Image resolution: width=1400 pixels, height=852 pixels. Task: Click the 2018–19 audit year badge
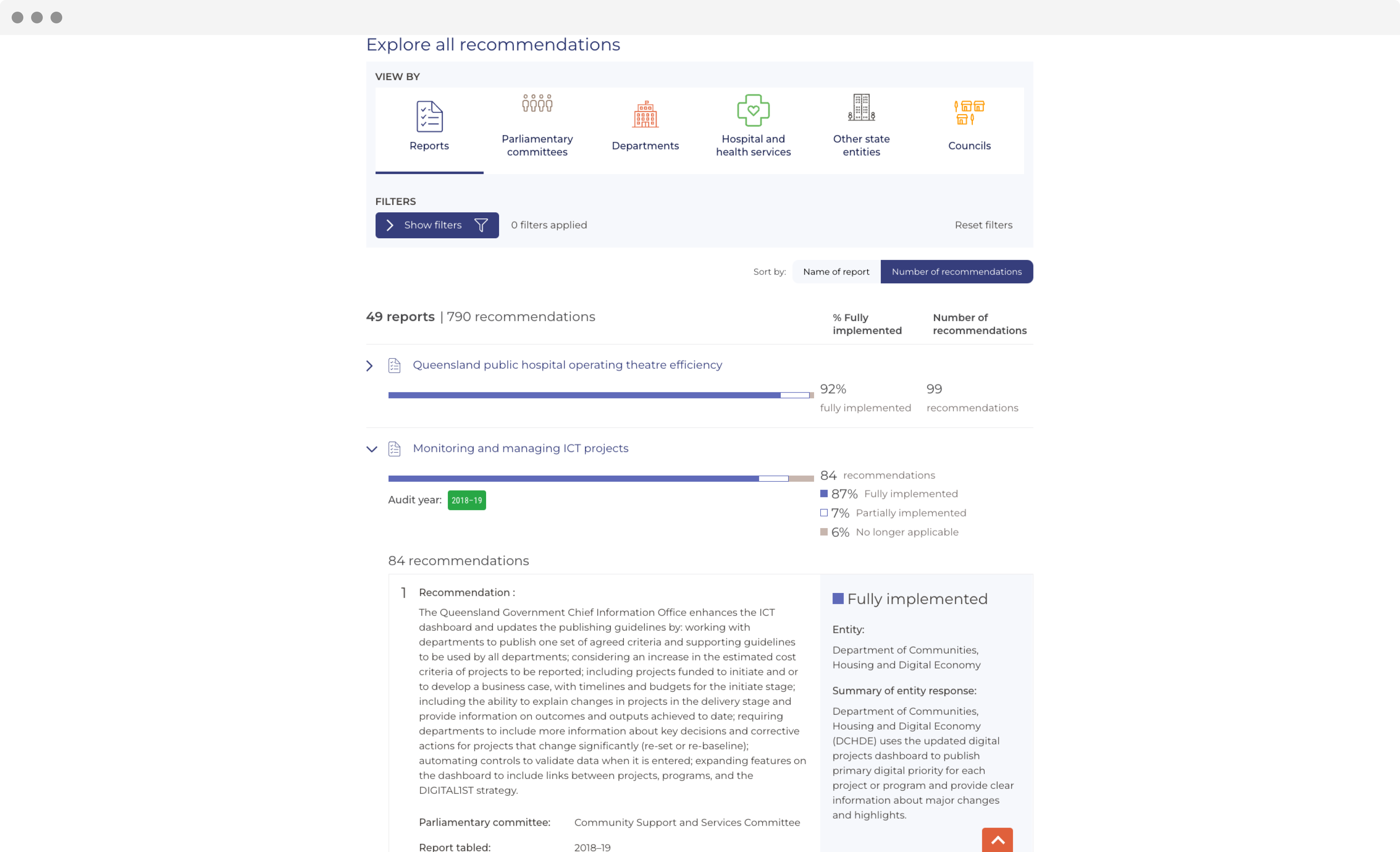pos(466,500)
